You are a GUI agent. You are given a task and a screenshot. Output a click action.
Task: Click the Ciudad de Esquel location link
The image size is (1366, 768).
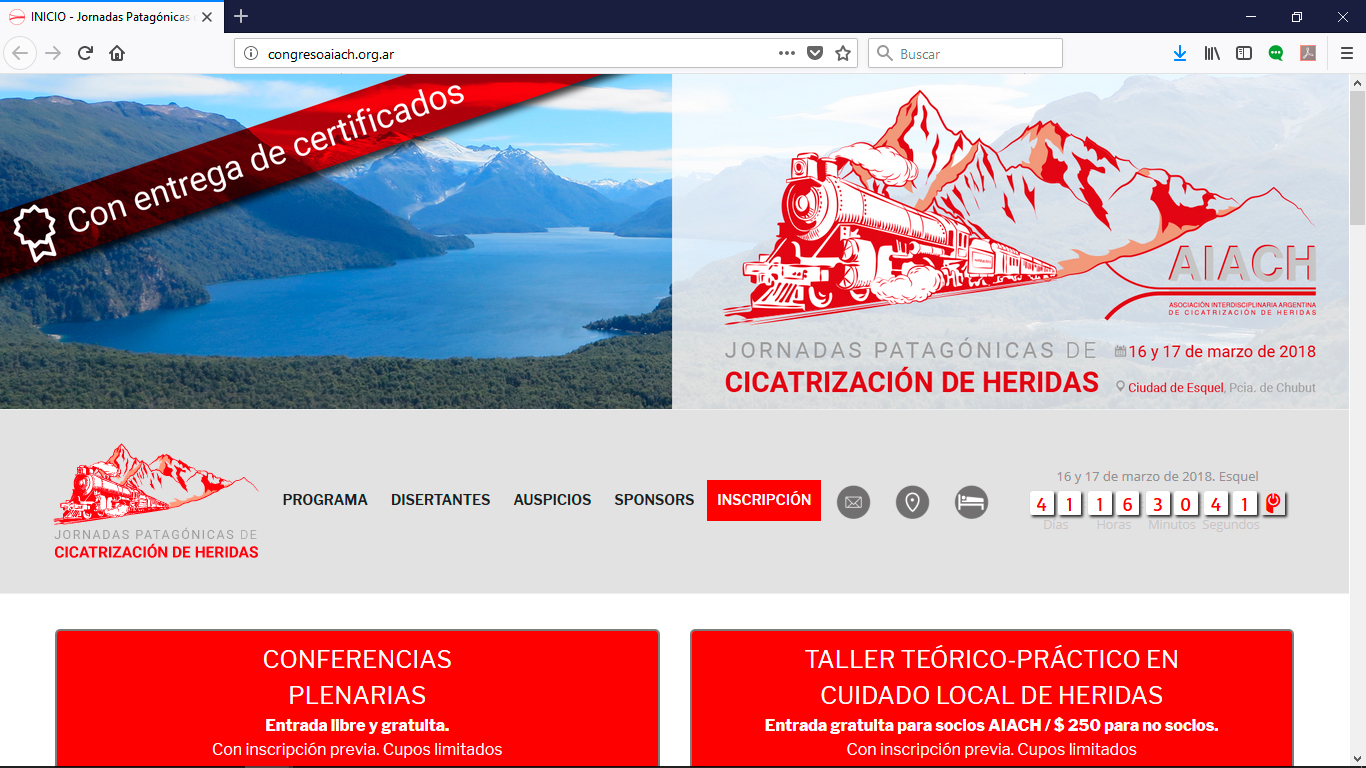pyautogui.click(x=1175, y=388)
